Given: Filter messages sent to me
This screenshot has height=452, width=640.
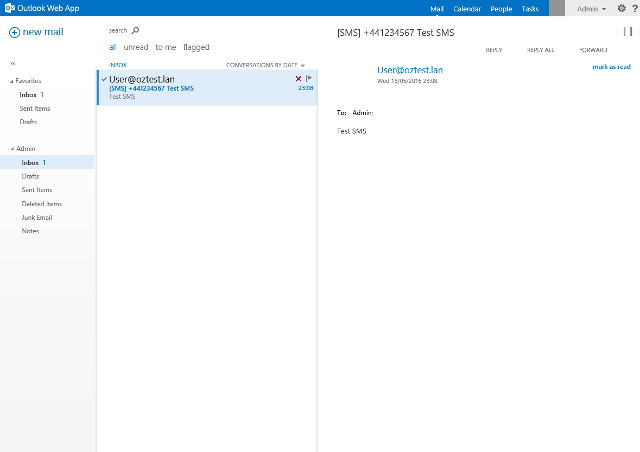Looking at the screenshot, I should tap(166, 47).
